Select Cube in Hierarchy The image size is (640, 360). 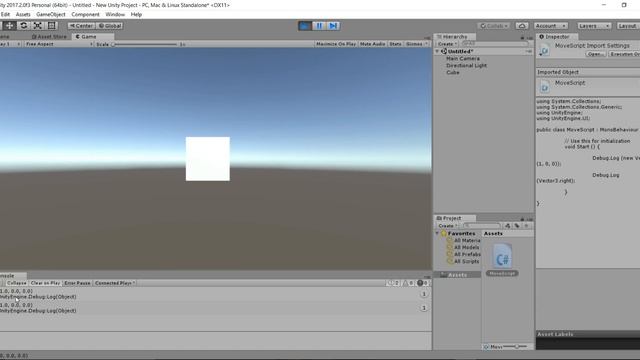tap(453, 72)
